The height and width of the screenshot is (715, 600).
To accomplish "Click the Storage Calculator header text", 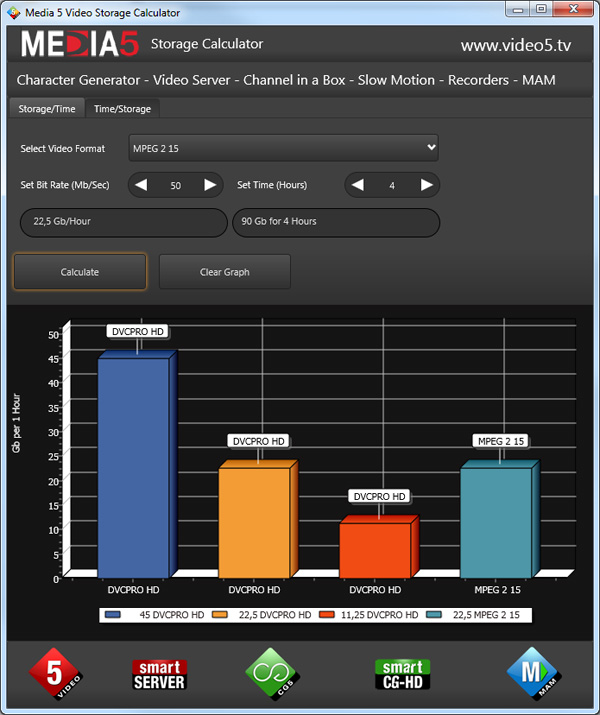I will (207, 44).
